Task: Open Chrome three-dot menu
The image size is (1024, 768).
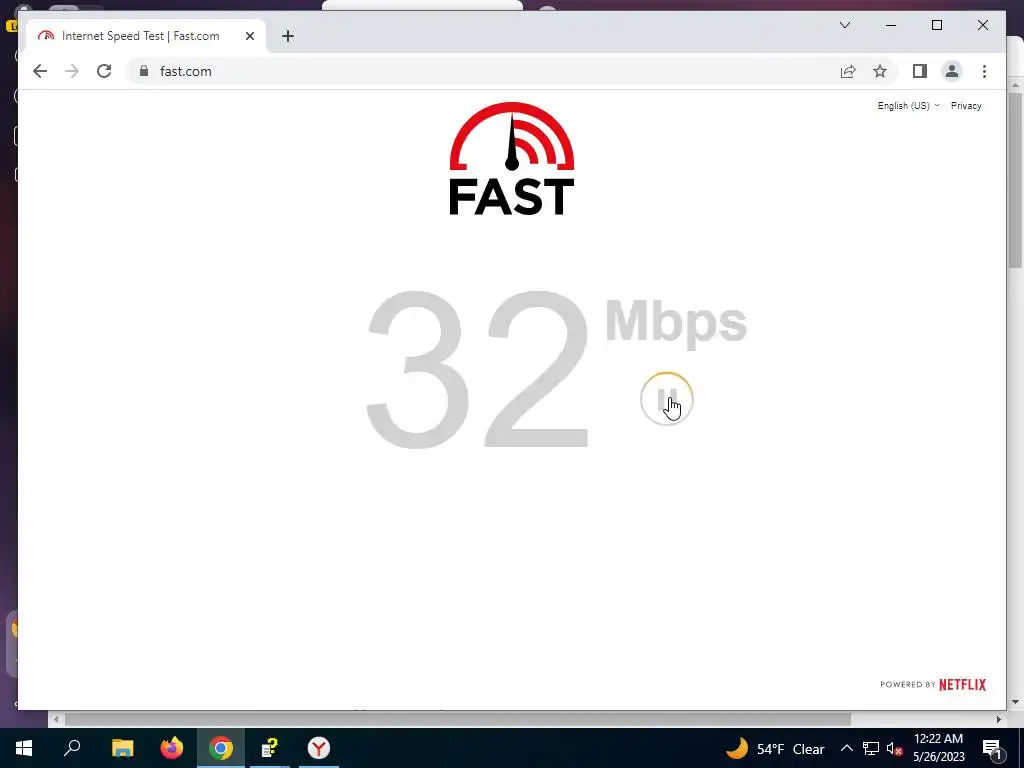Action: [984, 71]
